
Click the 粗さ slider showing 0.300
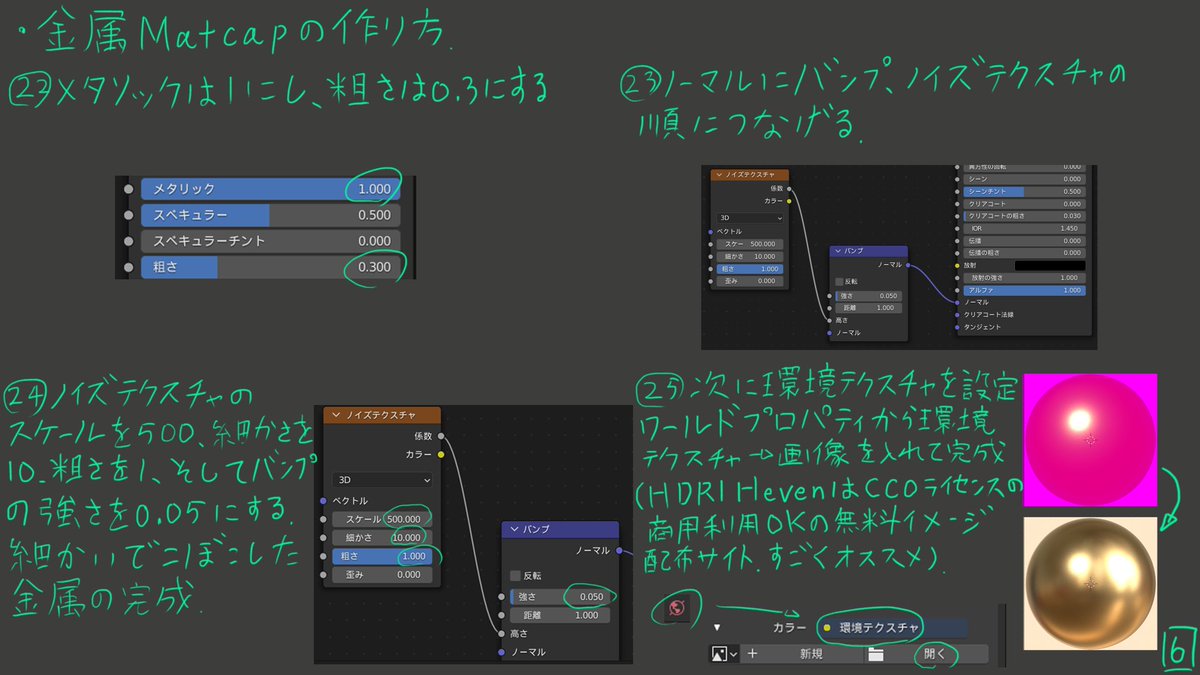point(271,267)
